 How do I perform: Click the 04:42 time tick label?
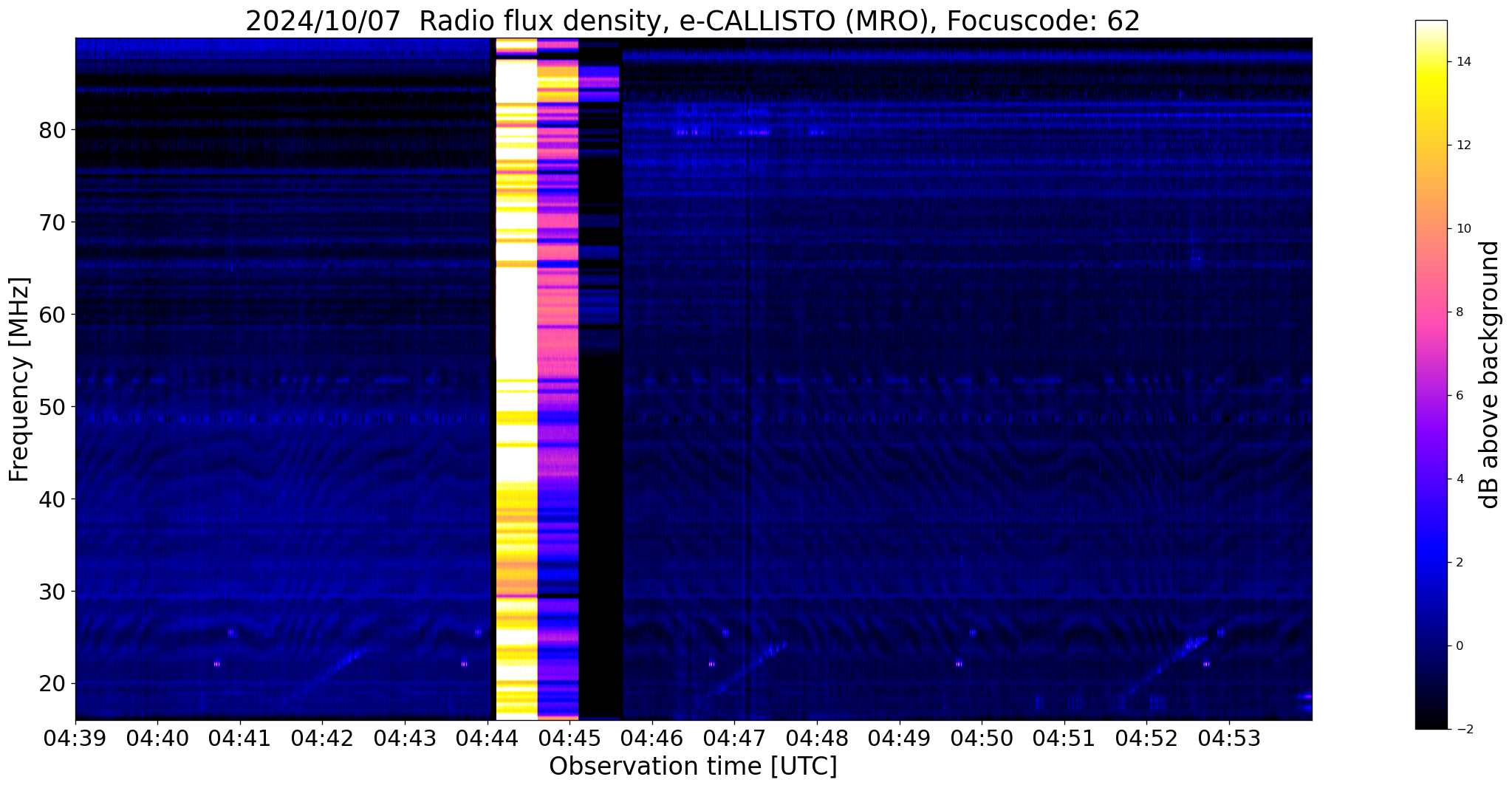click(x=322, y=738)
